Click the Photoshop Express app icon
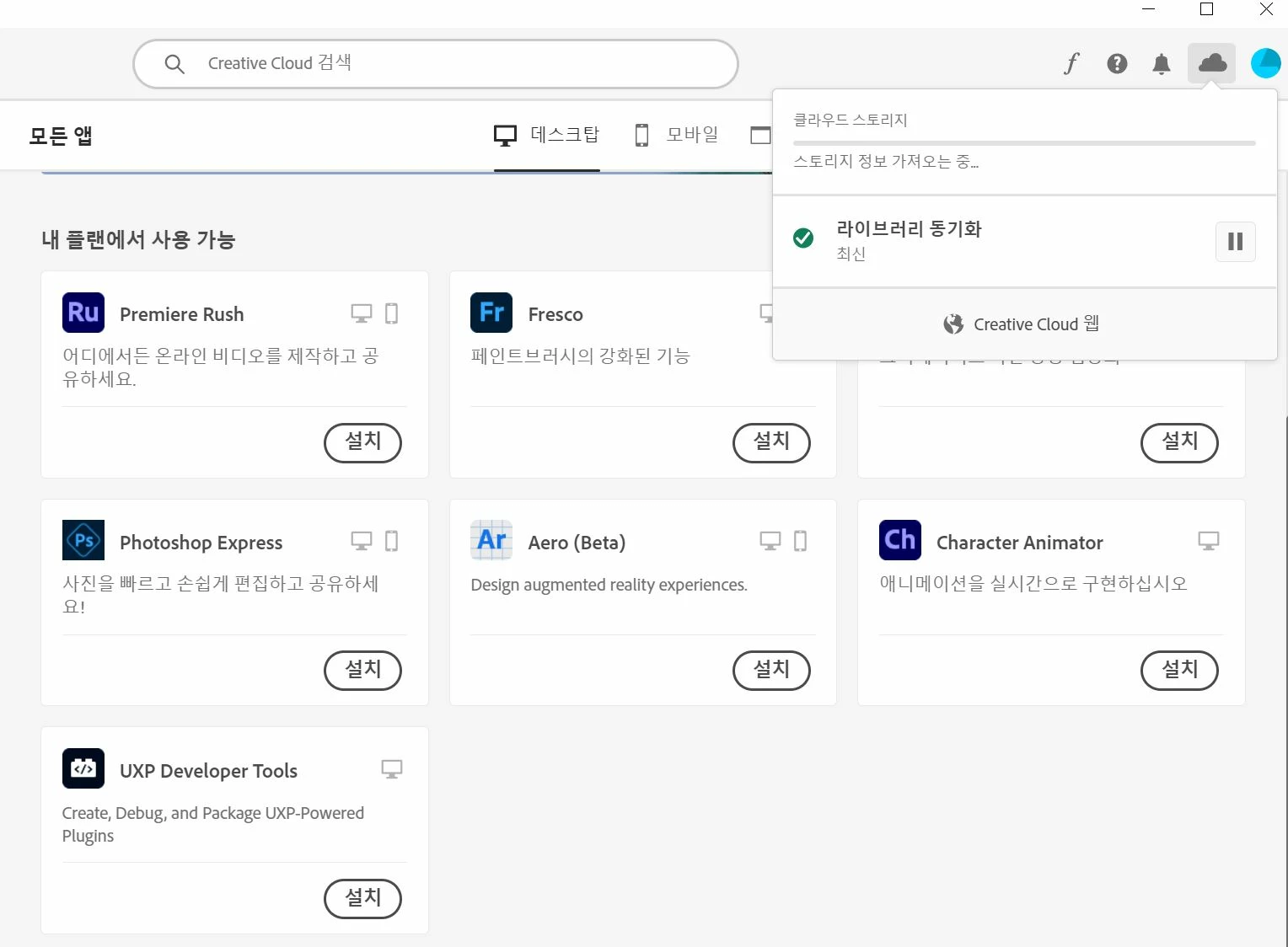This screenshot has width=1288, height=947. click(x=83, y=540)
